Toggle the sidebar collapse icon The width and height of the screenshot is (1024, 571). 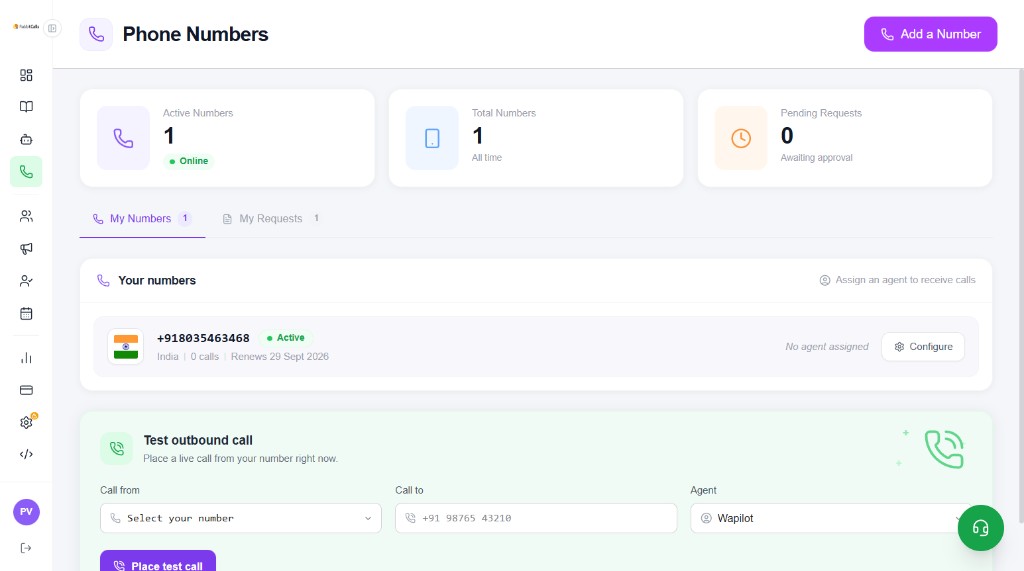[52, 28]
